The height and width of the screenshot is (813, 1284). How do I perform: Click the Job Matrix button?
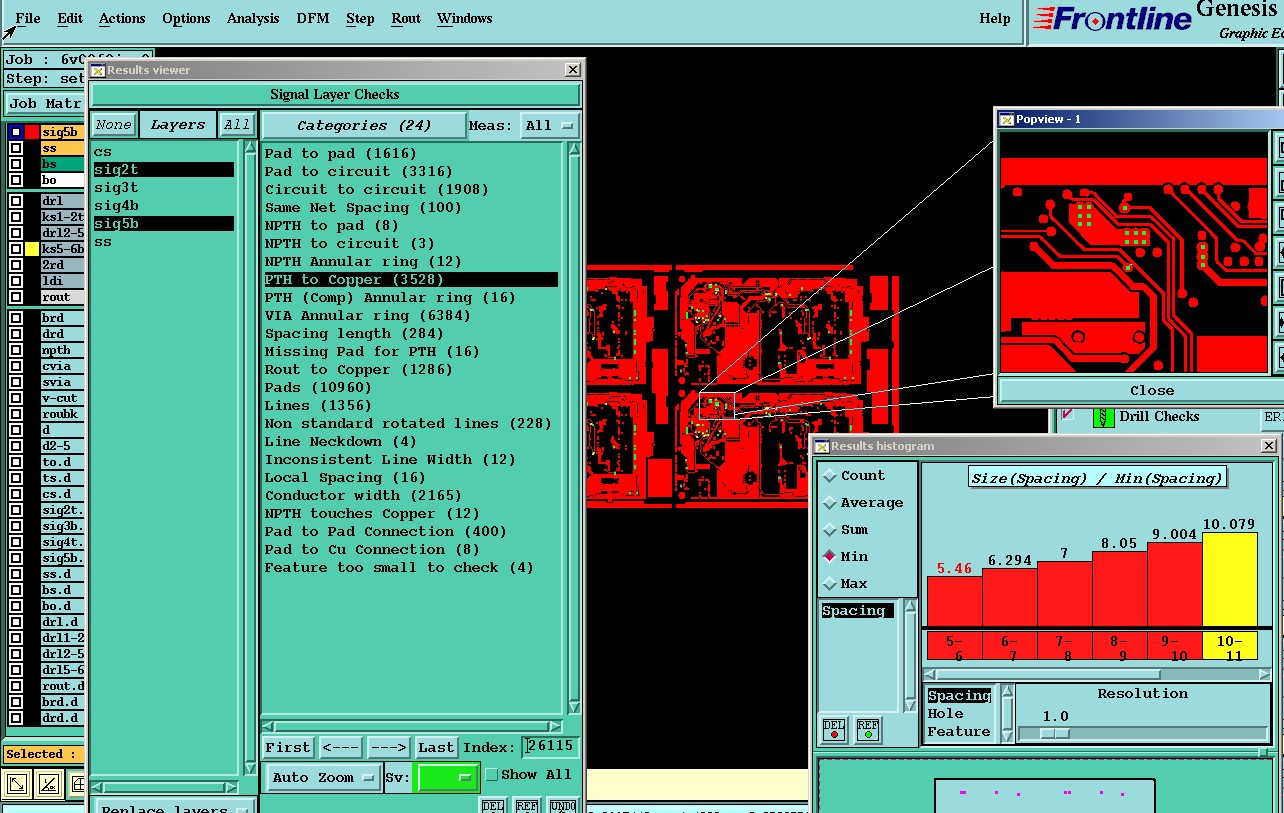(45, 104)
